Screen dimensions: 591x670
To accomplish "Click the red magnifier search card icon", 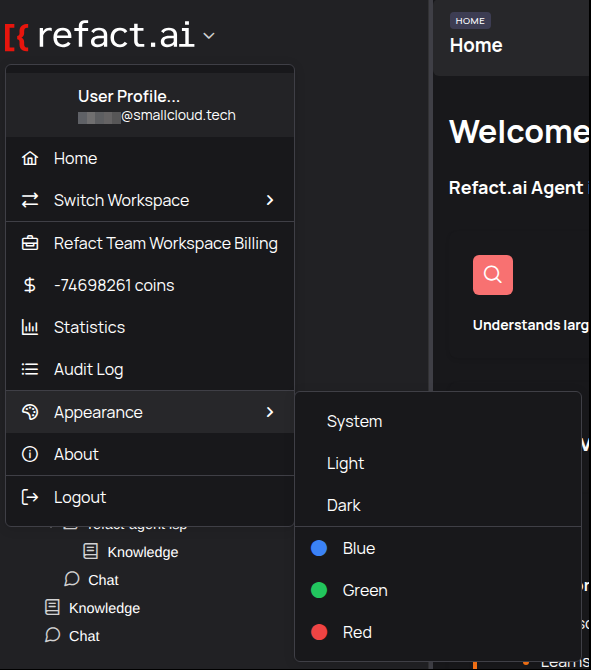I will (493, 275).
